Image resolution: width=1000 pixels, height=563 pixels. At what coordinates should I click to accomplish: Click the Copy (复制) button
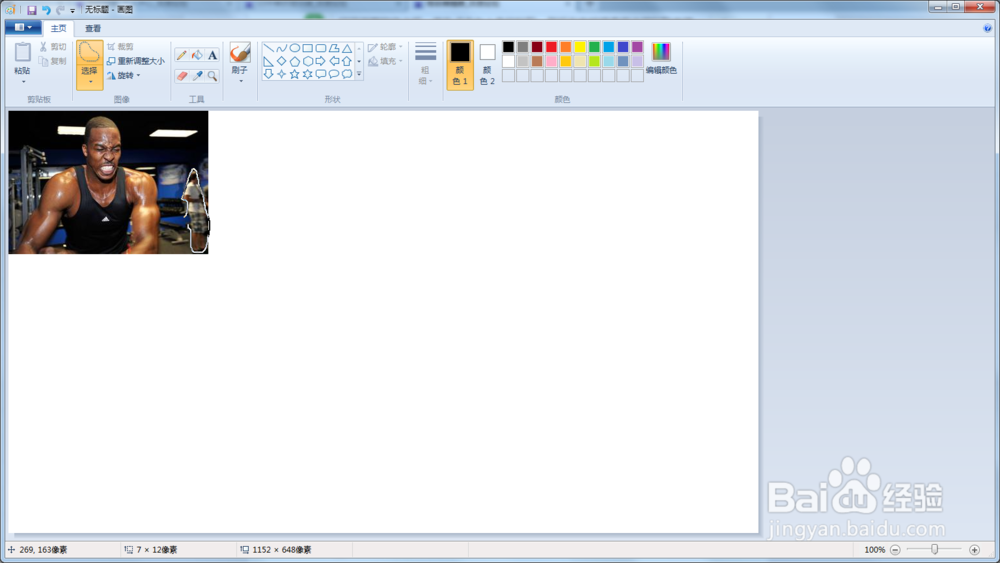coord(53,61)
